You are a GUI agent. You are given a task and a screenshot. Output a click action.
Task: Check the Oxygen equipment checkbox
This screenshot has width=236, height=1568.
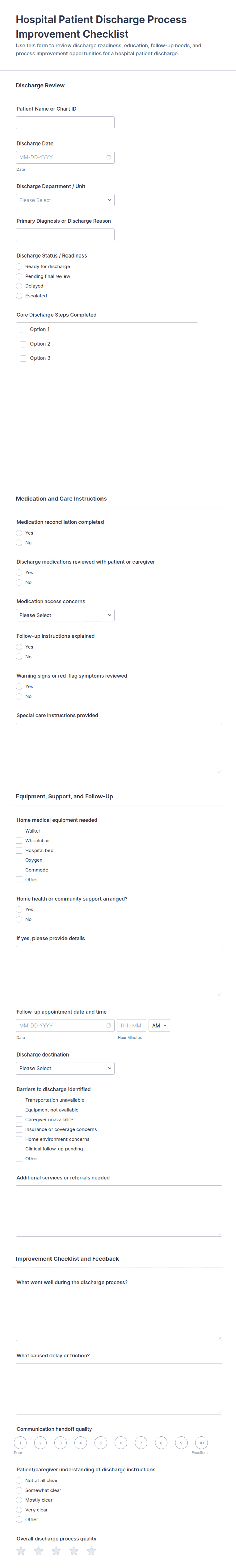click(18, 860)
